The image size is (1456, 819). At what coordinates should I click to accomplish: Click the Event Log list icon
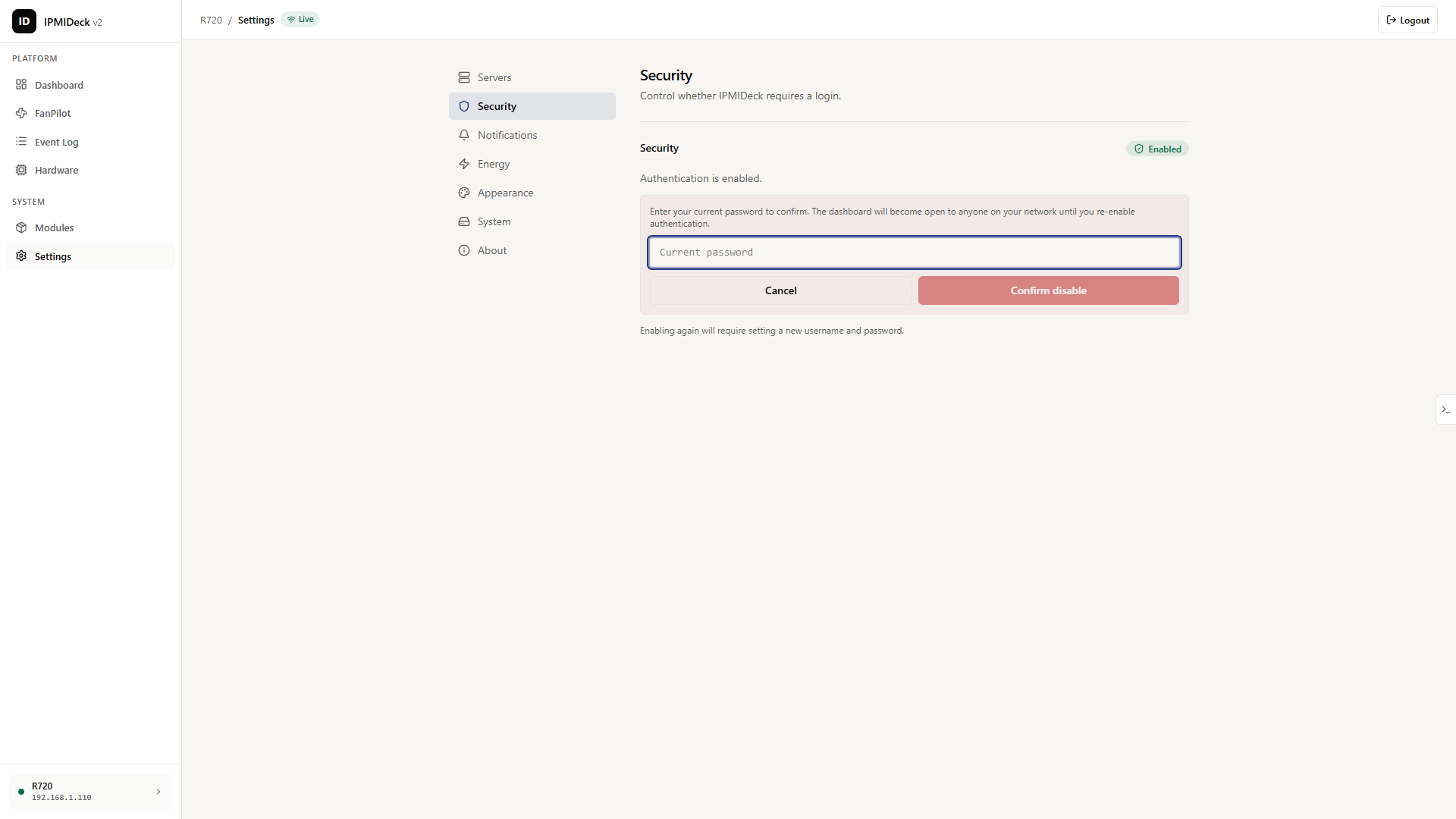click(x=21, y=142)
